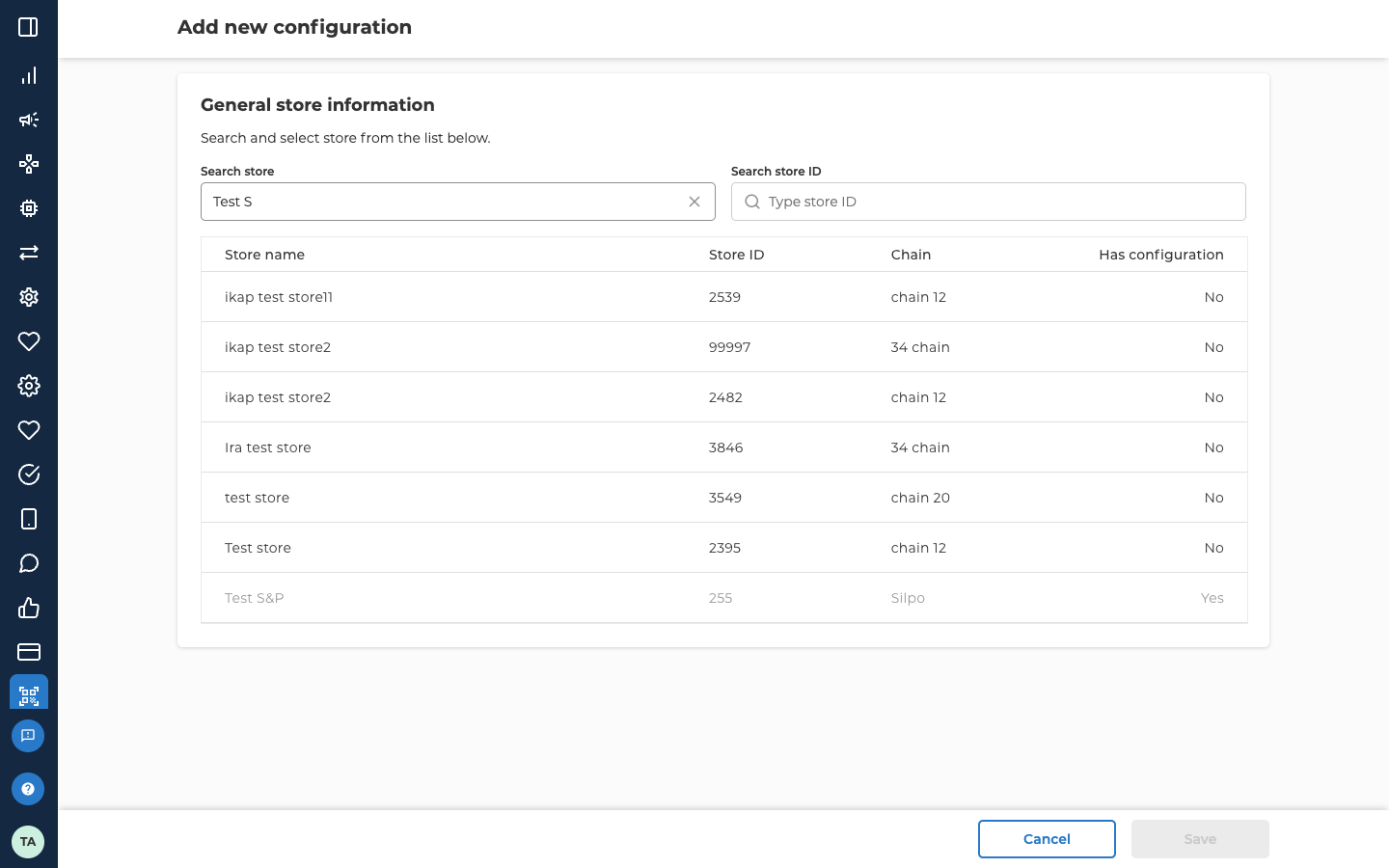
Task: Select store with ID 2482
Action: (x=724, y=397)
